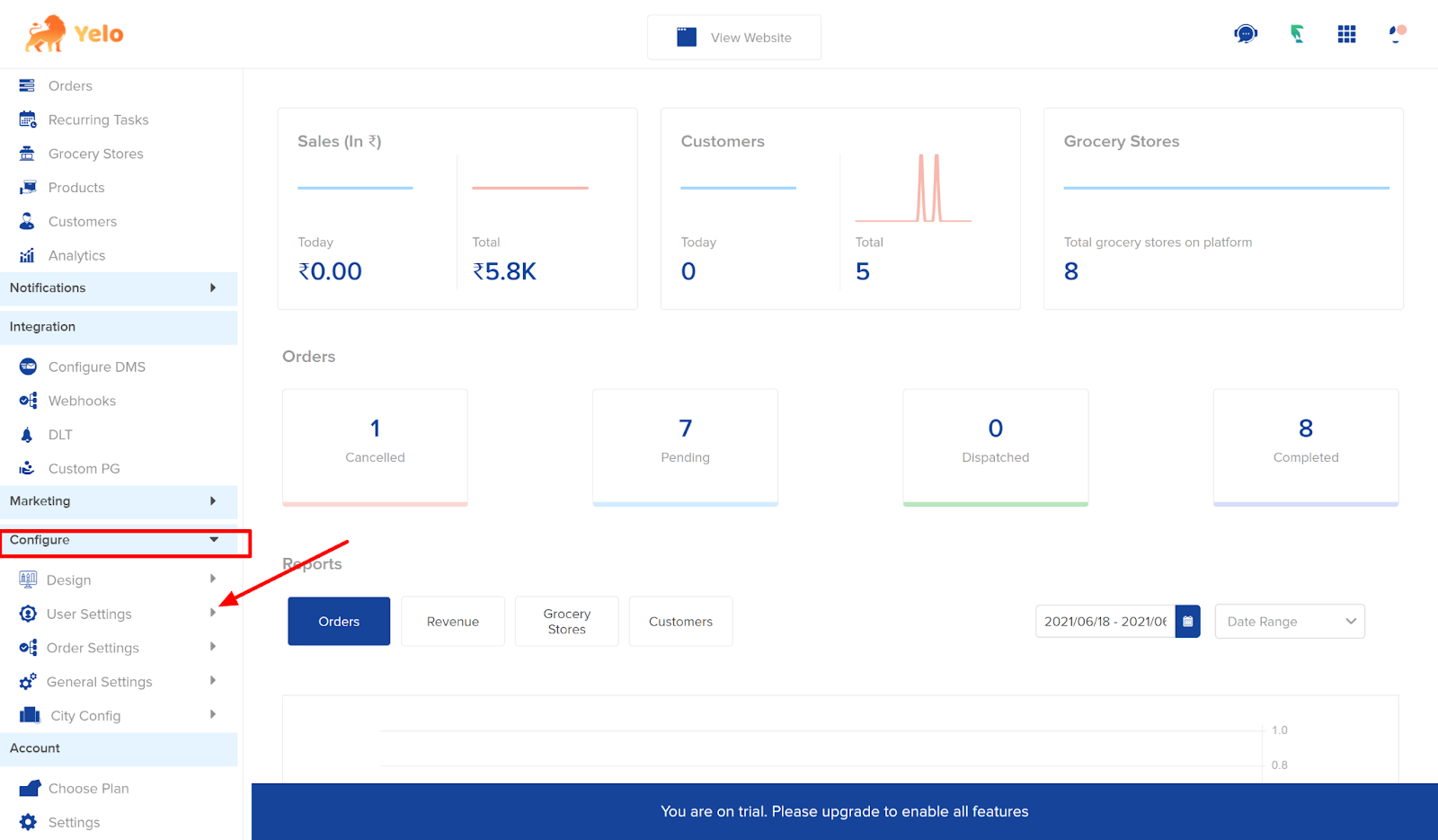Collapse the Configure section
1438x840 pixels.
click(x=214, y=540)
